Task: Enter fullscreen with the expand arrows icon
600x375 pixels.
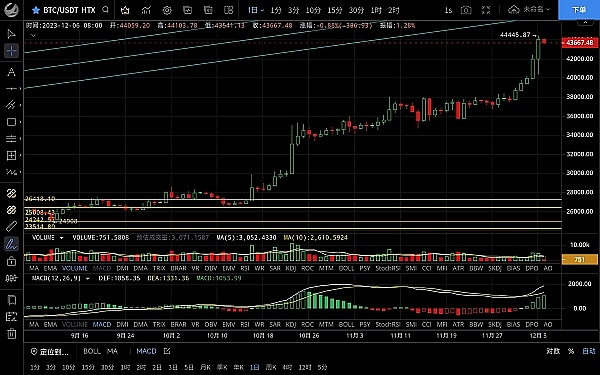Action: point(486,10)
